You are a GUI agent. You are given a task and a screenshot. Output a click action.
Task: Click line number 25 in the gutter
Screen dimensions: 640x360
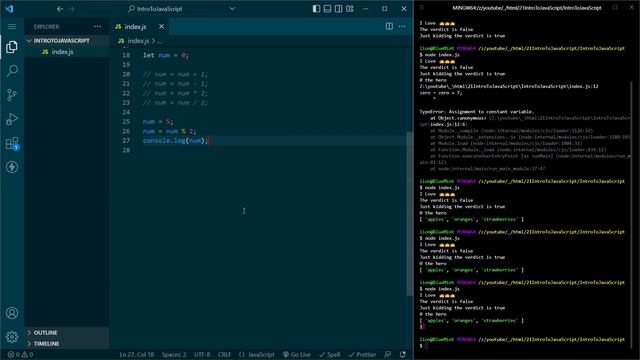pos(126,122)
